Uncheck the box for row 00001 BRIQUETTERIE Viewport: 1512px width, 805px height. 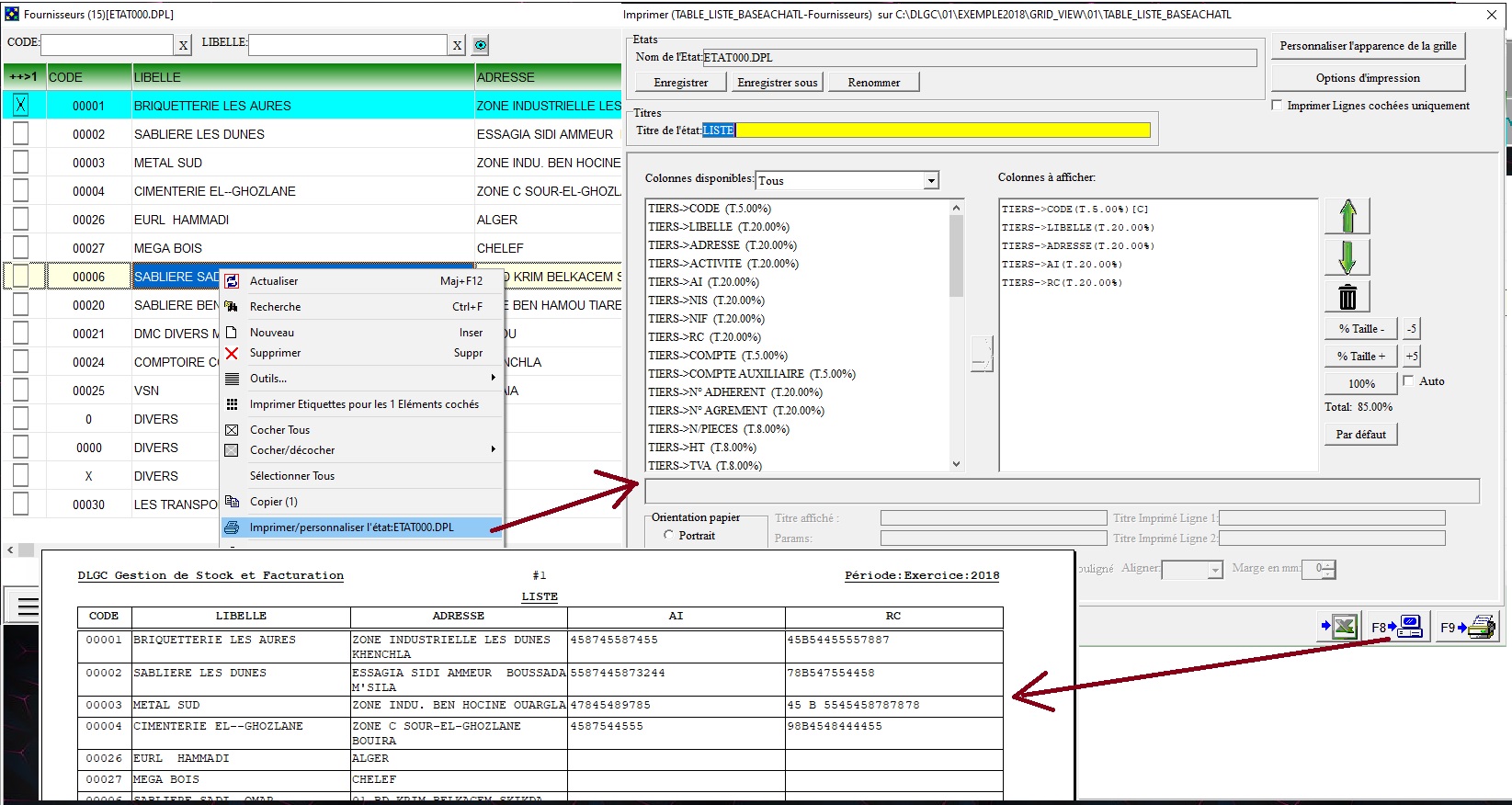pyautogui.click(x=20, y=106)
